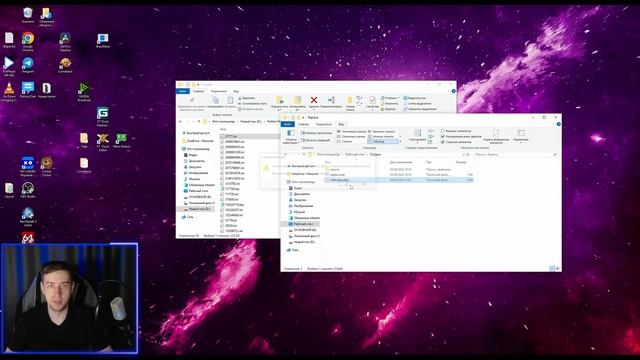Click the blue Help icon in front Explorer window
This screenshot has height=360, width=640.
coord(558,124)
